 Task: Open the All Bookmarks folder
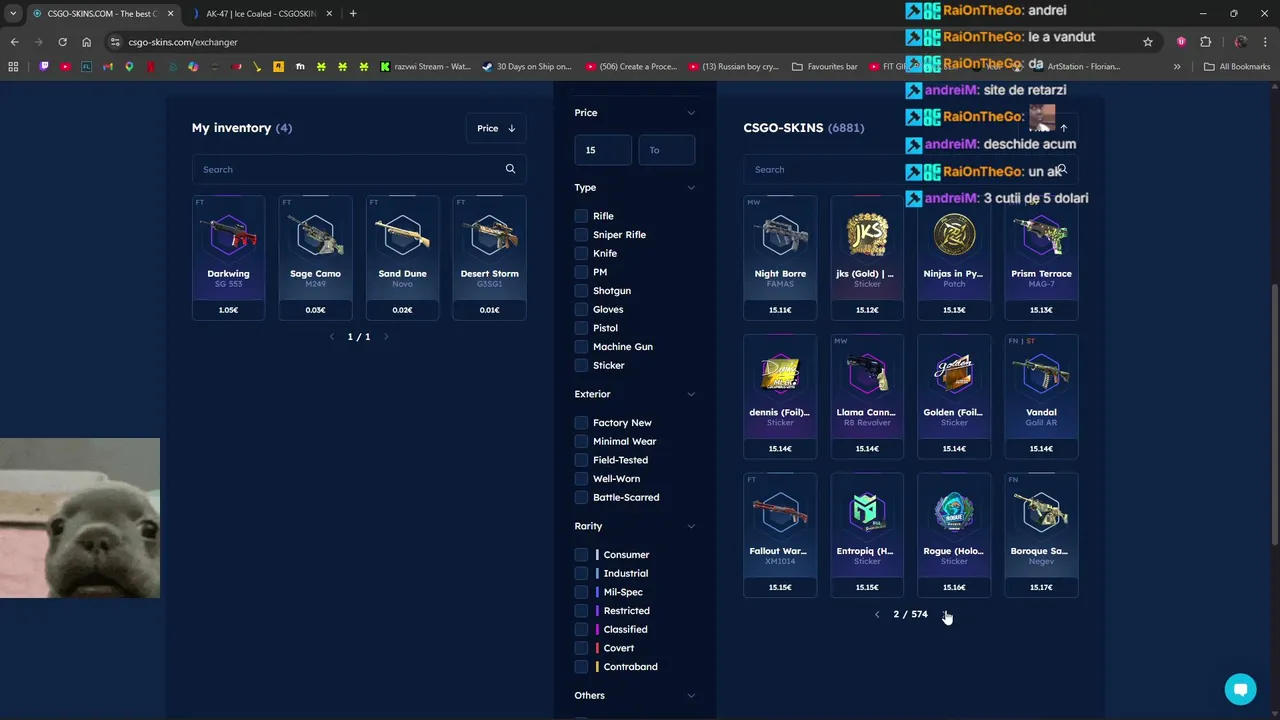point(1237,67)
